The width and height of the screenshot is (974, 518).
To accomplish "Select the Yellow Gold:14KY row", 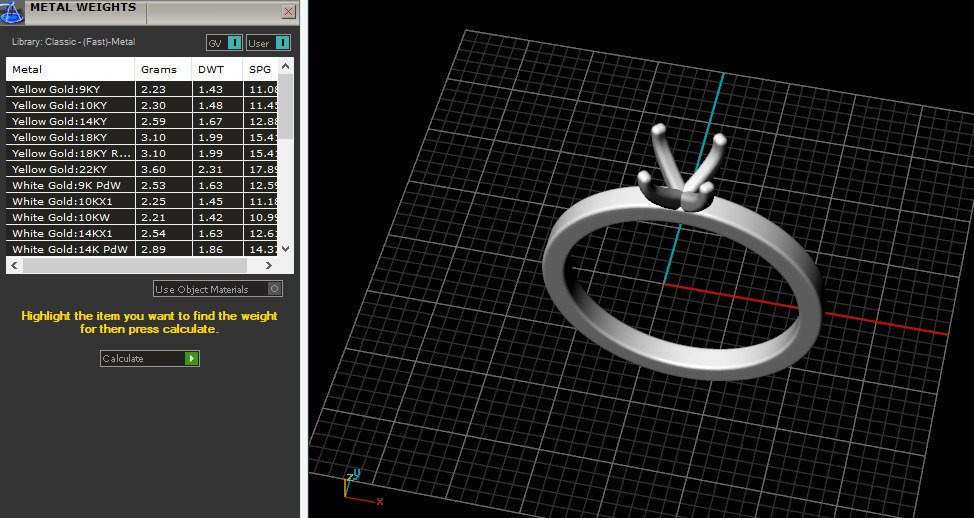I will point(142,122).
